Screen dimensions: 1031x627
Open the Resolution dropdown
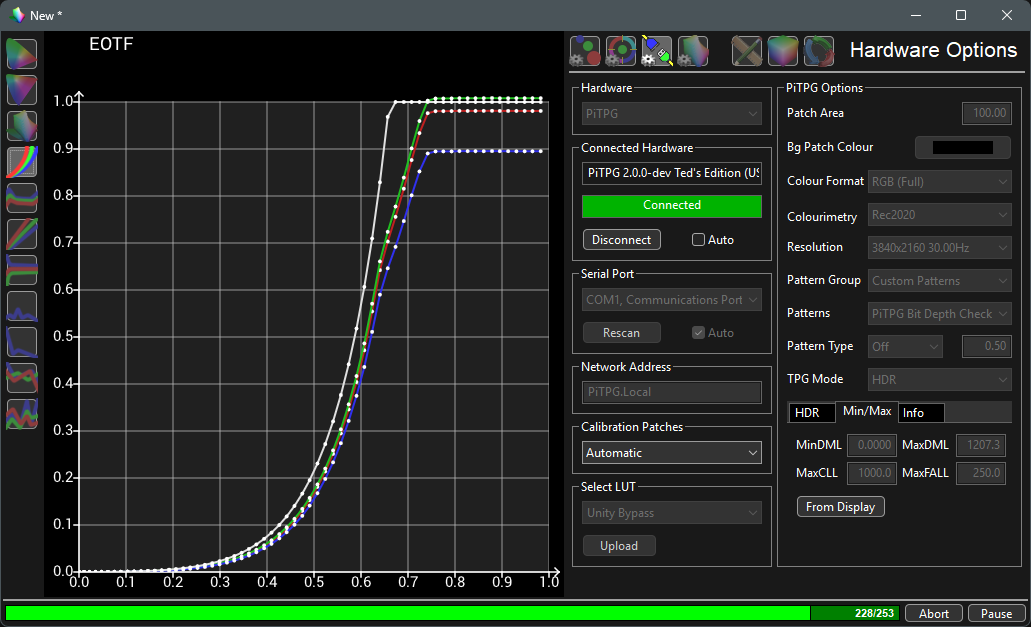[x=940, y=248]
